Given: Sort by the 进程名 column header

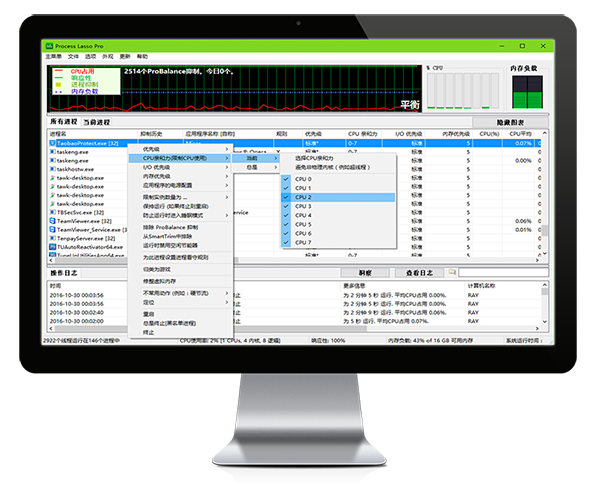Looking at the screenshot, I should tap(58, 134).
